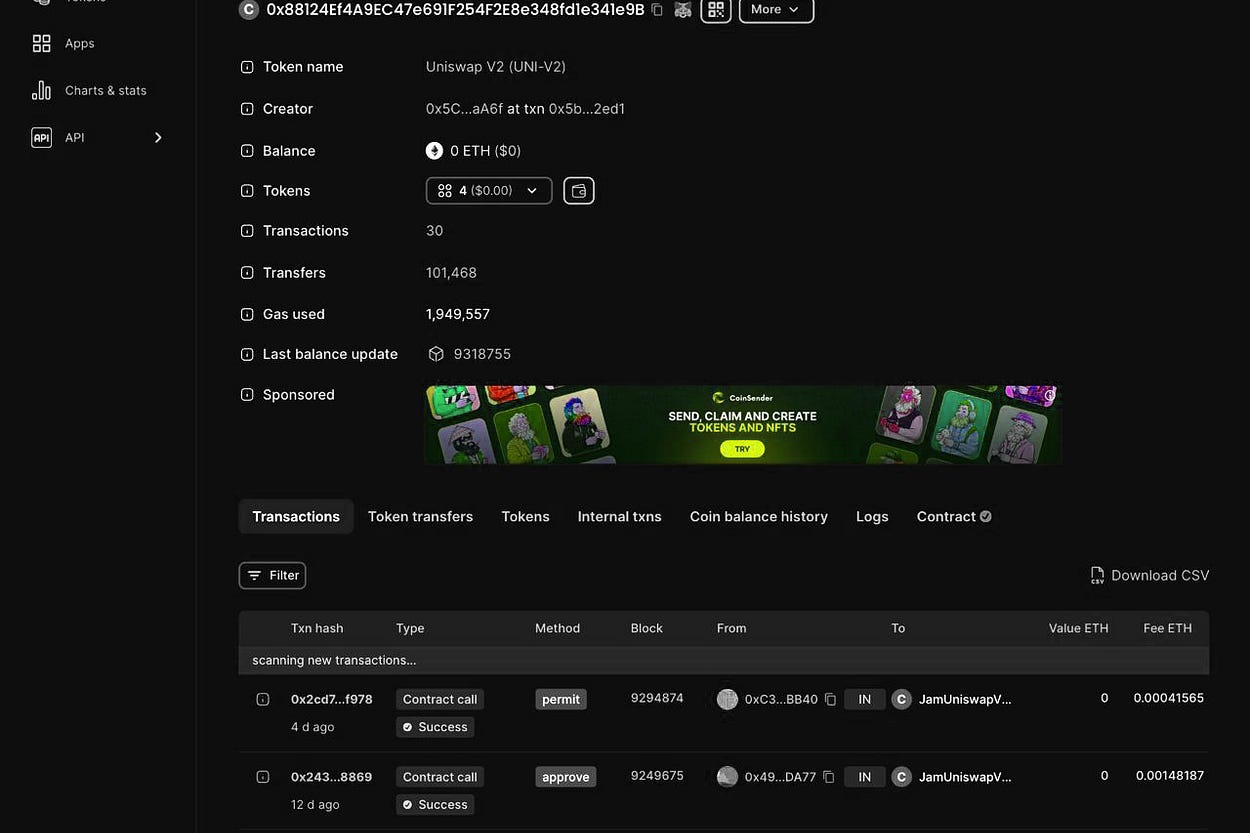This screenshot has height=833, width=1250.
Task: Open the Apps sidebar item
Action: 80,43
